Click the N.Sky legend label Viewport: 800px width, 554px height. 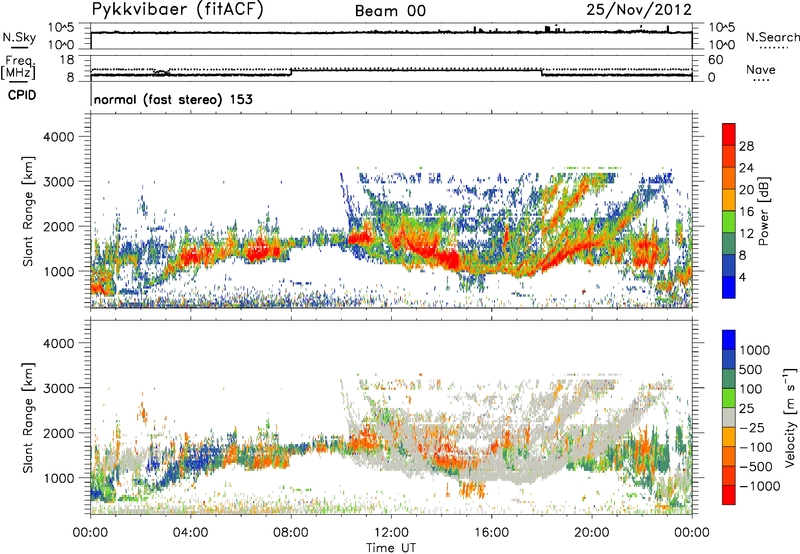[19, 37]
